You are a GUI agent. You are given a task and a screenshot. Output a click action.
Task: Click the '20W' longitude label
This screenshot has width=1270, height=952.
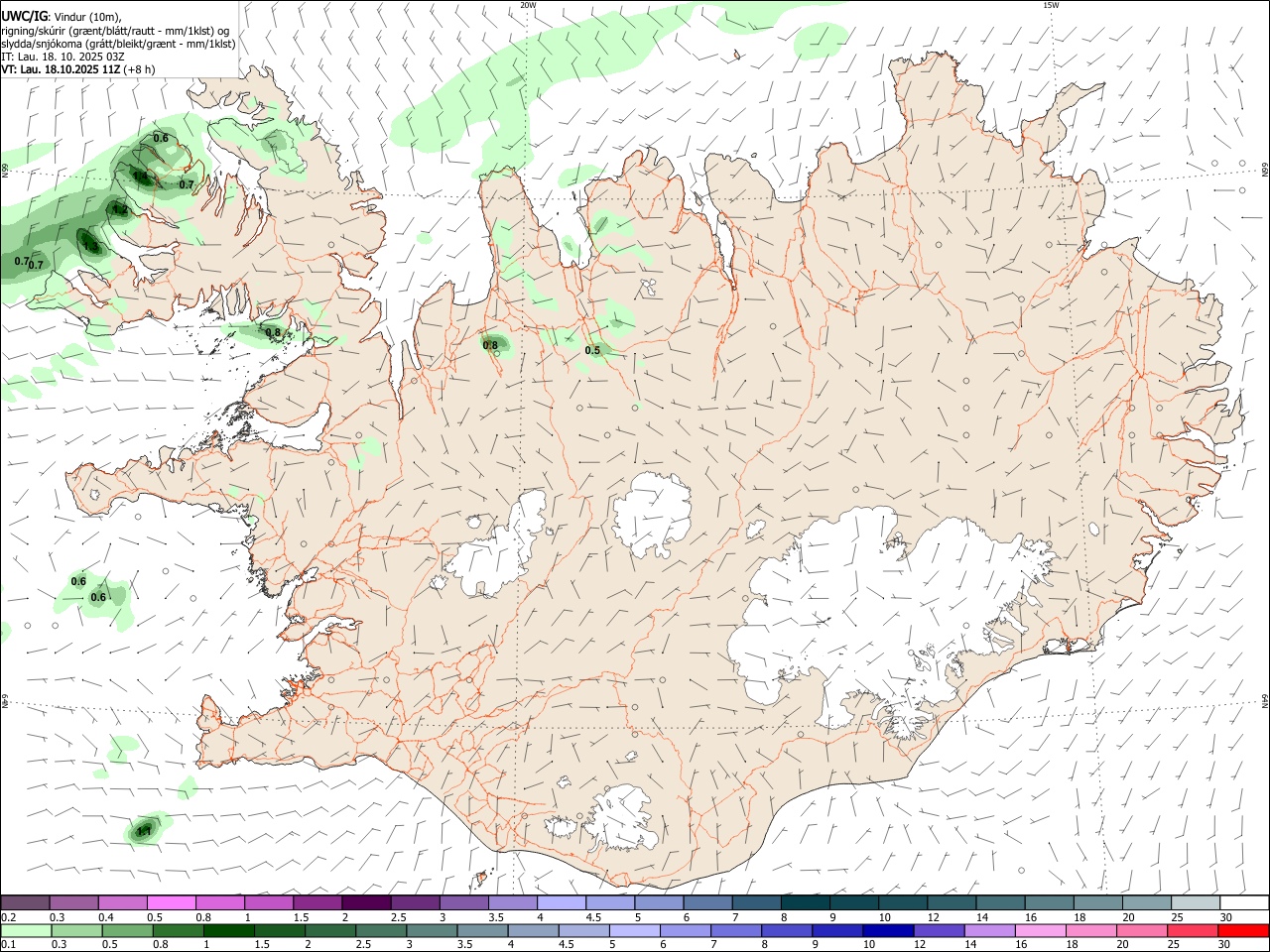point(528,5)
